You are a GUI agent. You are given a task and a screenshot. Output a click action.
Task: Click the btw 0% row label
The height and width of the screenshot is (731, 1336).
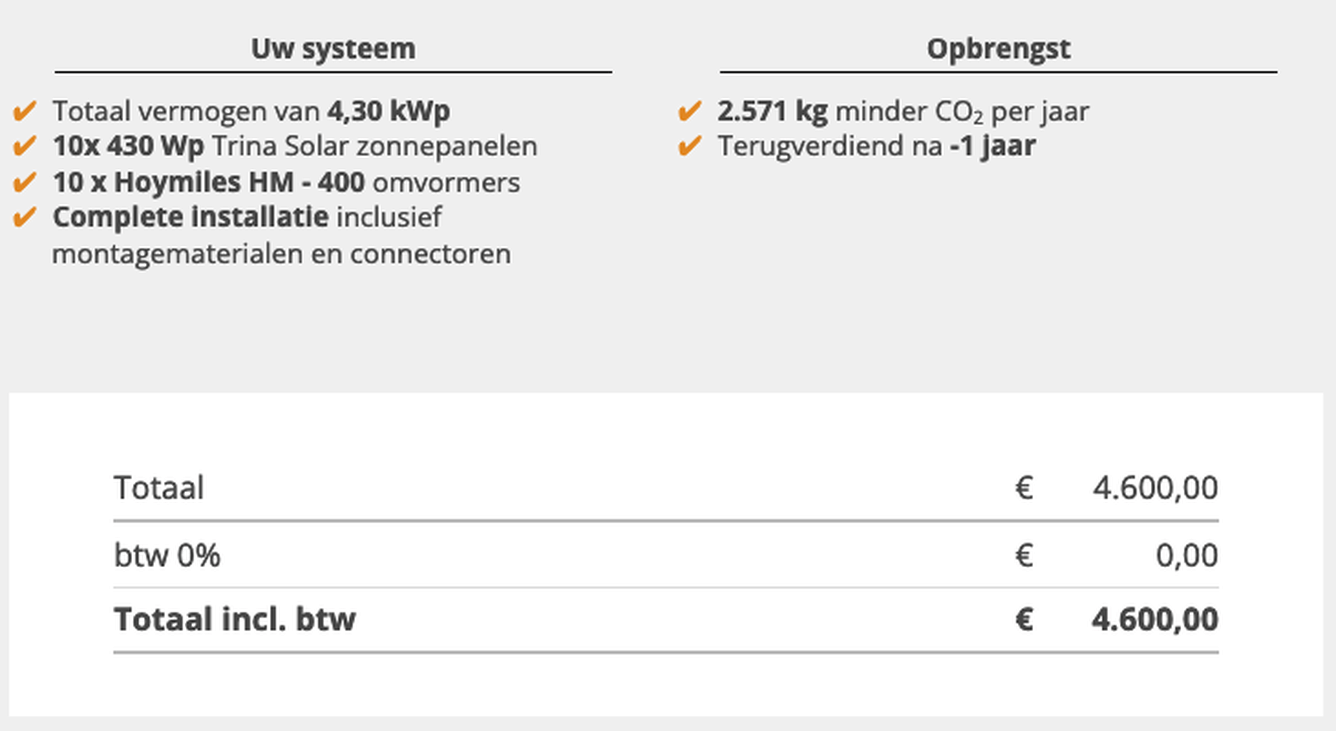point(167,555)
